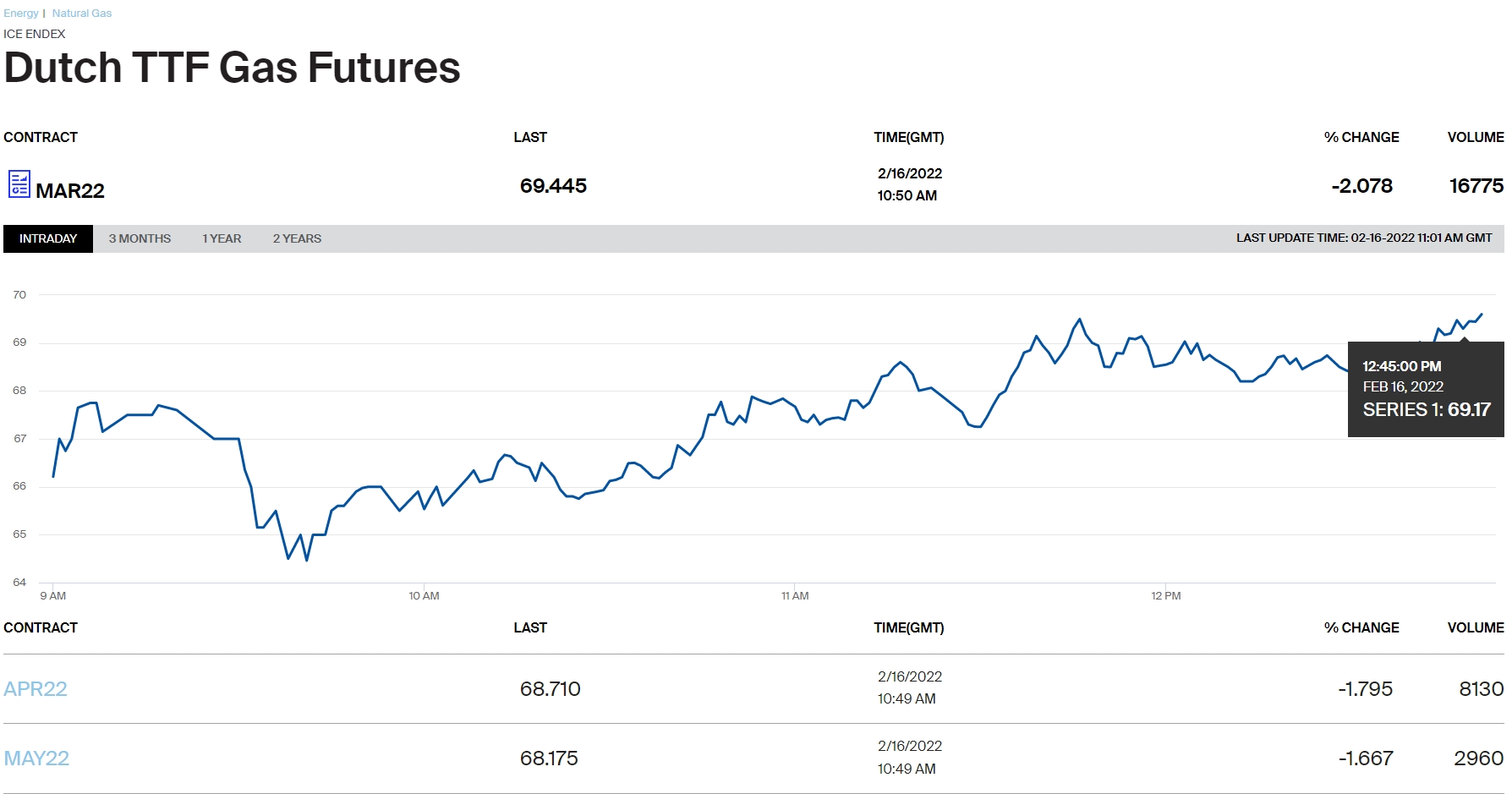Show the 2 YEARS chart range
The height and width of the screenshot is (794, 1512).
[297, 238]
